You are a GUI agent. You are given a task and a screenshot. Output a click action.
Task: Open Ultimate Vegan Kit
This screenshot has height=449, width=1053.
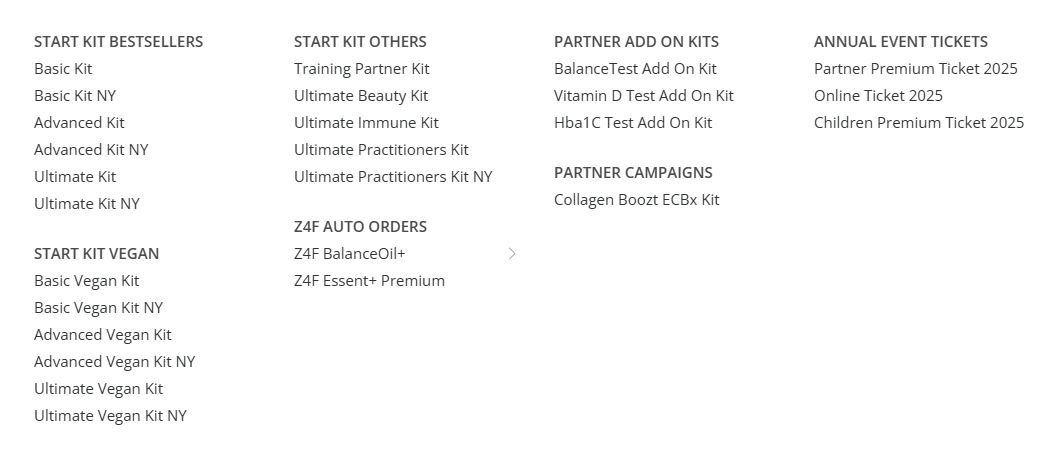[98, 389]
